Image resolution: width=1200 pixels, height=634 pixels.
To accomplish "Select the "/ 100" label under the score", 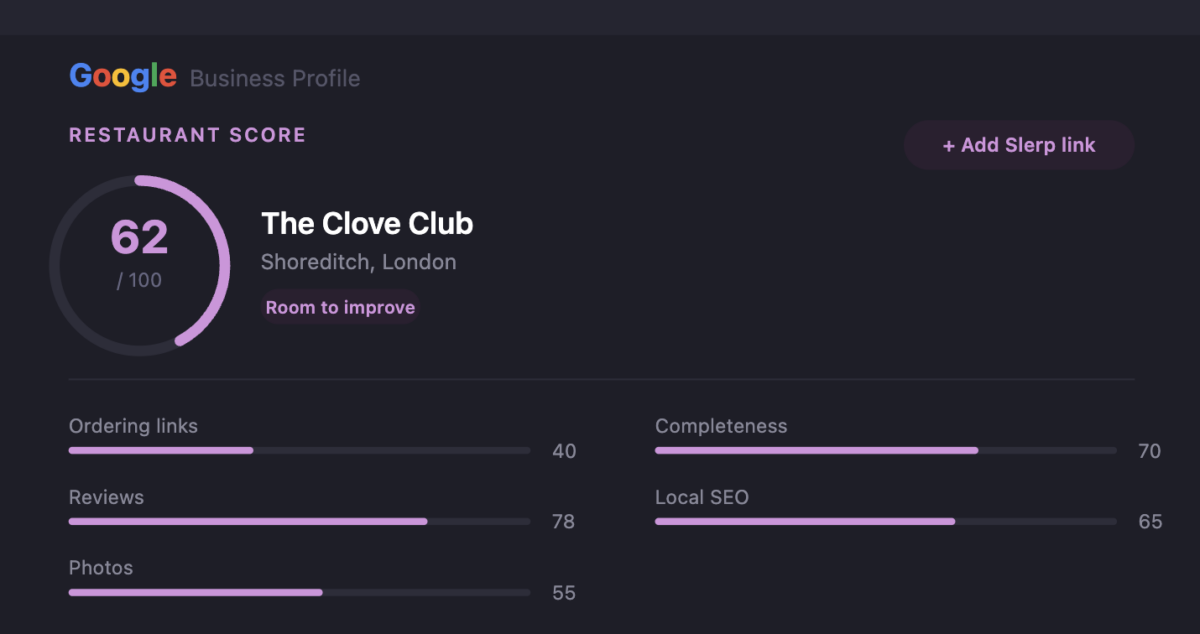I will click(141, 280).
